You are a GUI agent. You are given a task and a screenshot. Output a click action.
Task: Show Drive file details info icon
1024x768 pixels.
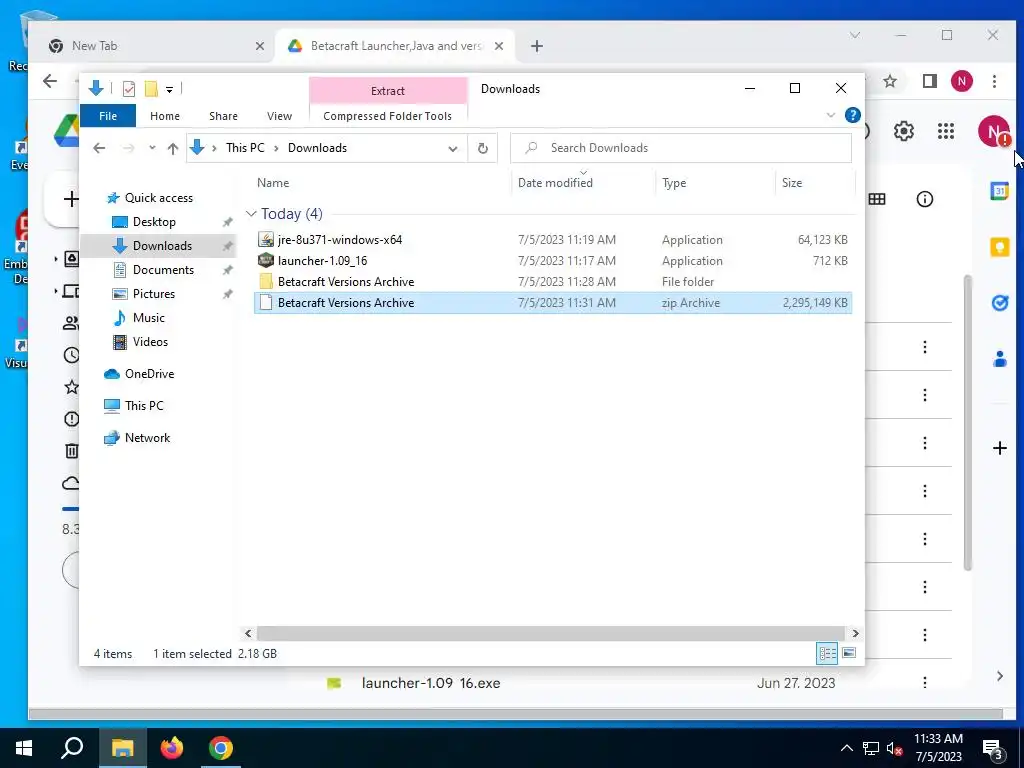(x=925, y=199)
